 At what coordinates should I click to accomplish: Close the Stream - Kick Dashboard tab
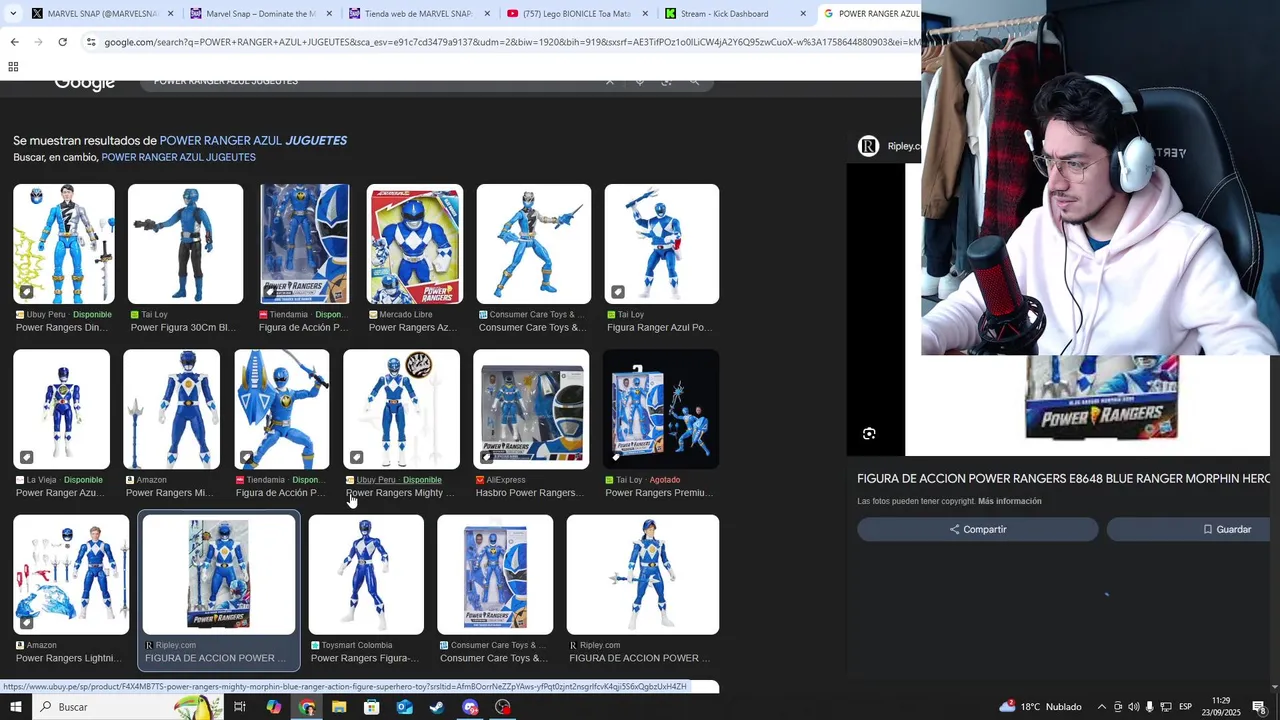(x=802, y=14)
